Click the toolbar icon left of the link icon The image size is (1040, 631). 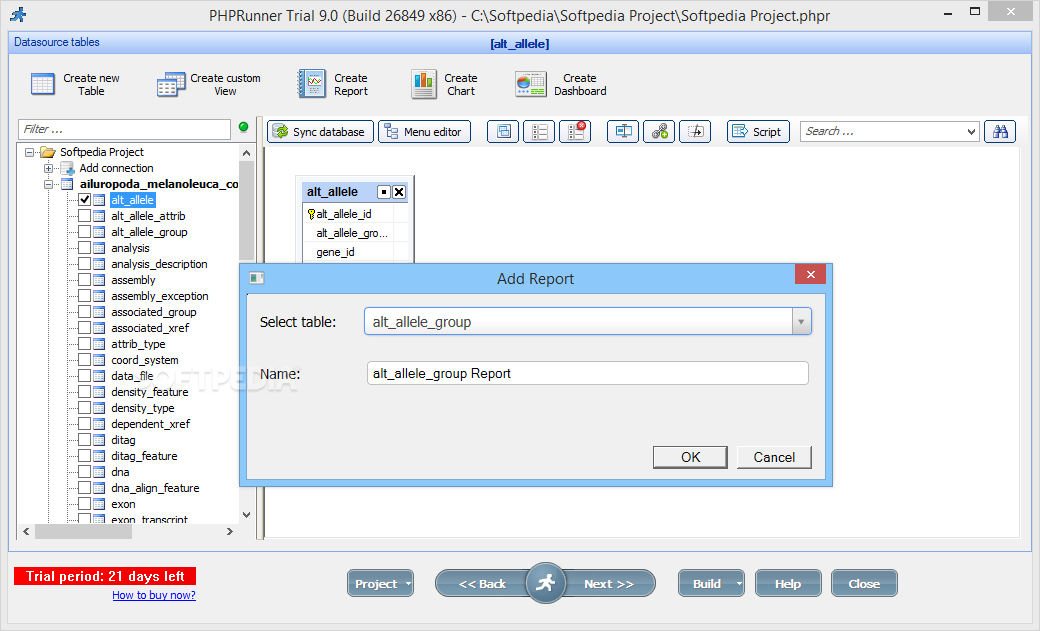(623, 131)
